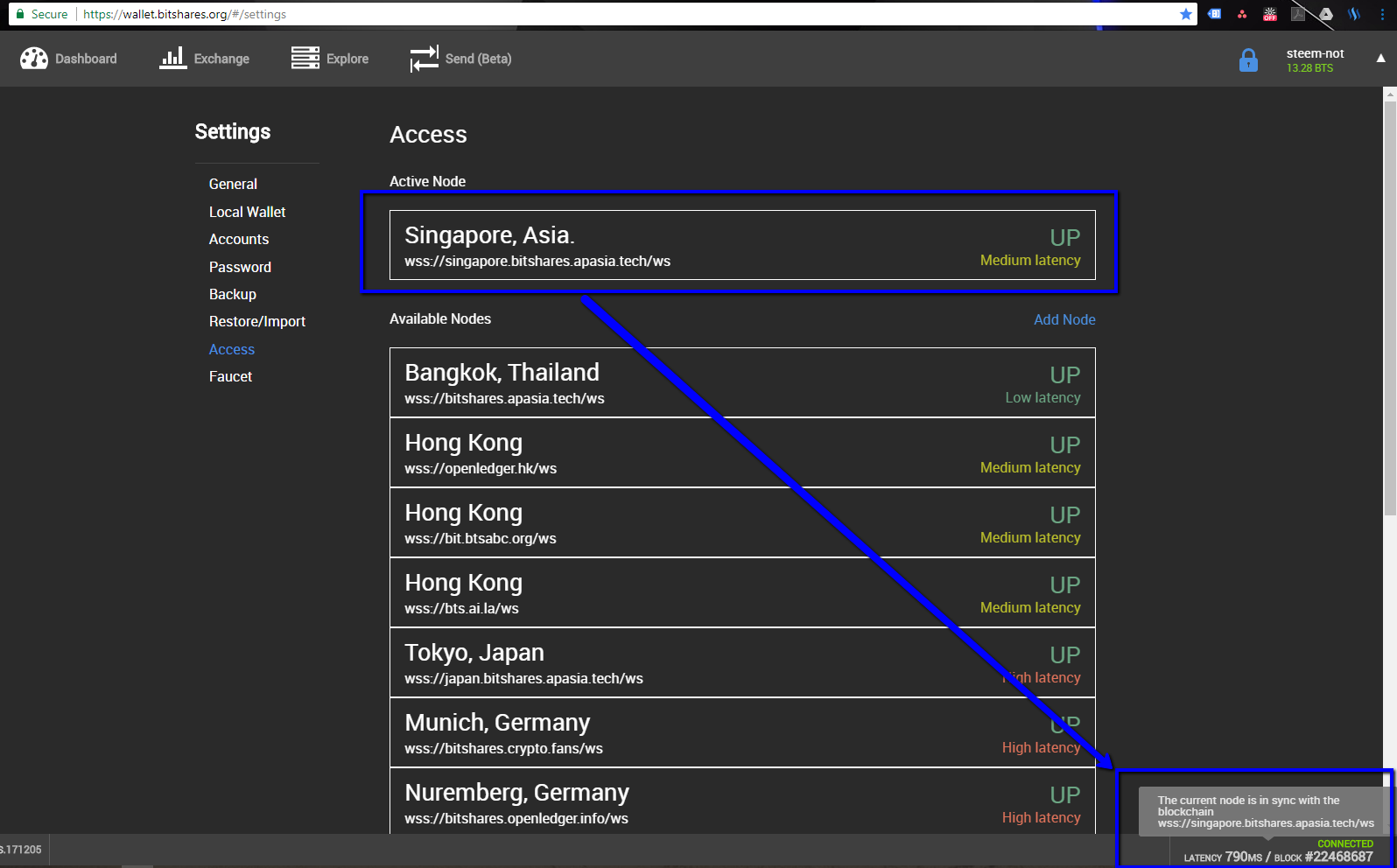The image size is (1397, 868).
Task: Select the Singapore, Asia active node
Action: click(742, 245)
